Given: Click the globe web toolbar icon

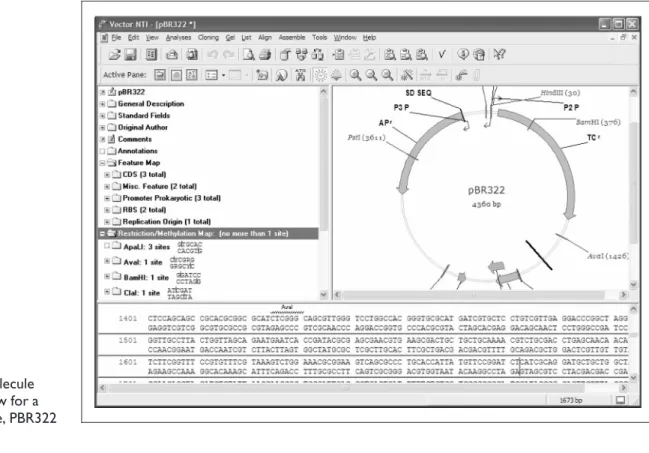Looking at the screenshot, I should tap(479, 55).
